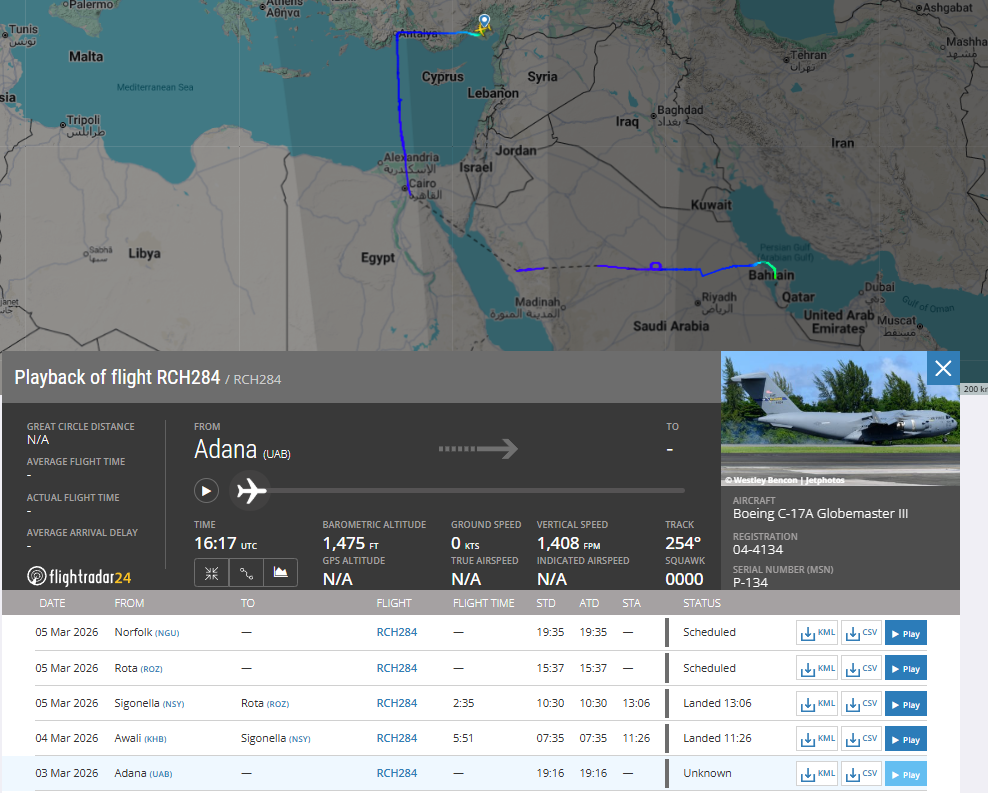
Task: Open RCH284 link in the Adana row
Action: tap(396, 774)
